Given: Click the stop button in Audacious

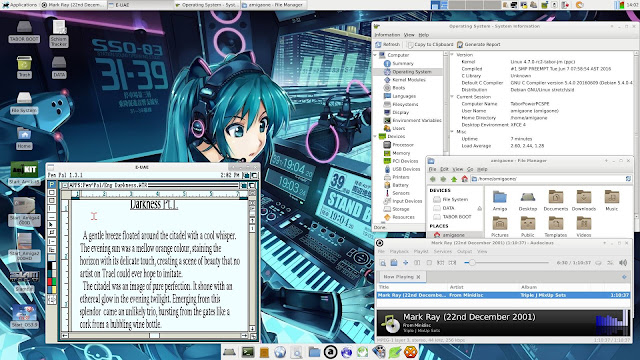Looking at the screenshot, I should pos(429,263).
